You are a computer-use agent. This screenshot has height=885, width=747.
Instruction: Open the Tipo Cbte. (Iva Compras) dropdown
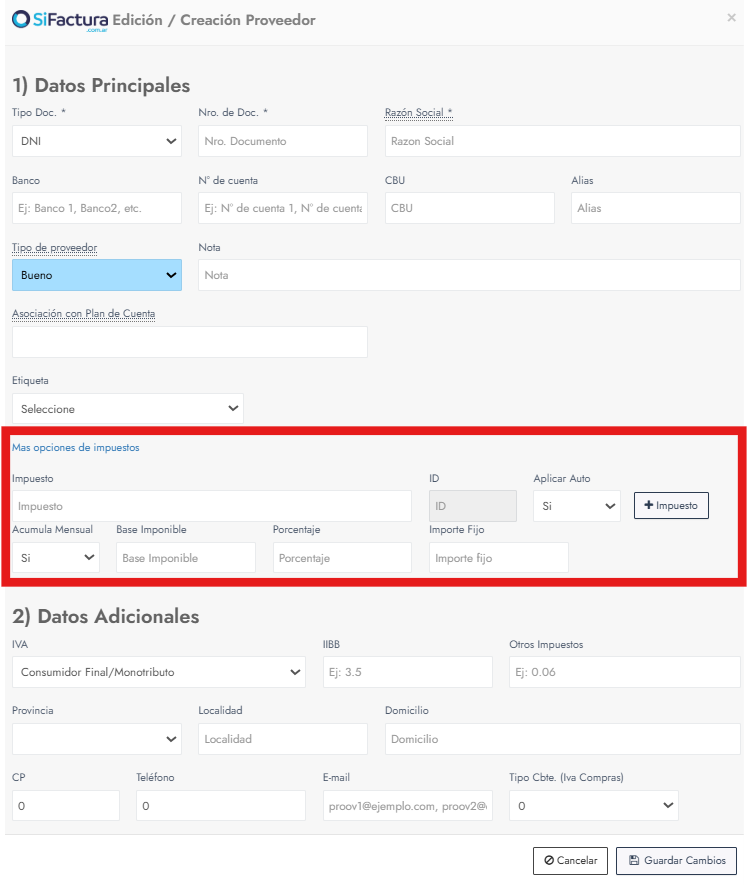tap(593, 805)
